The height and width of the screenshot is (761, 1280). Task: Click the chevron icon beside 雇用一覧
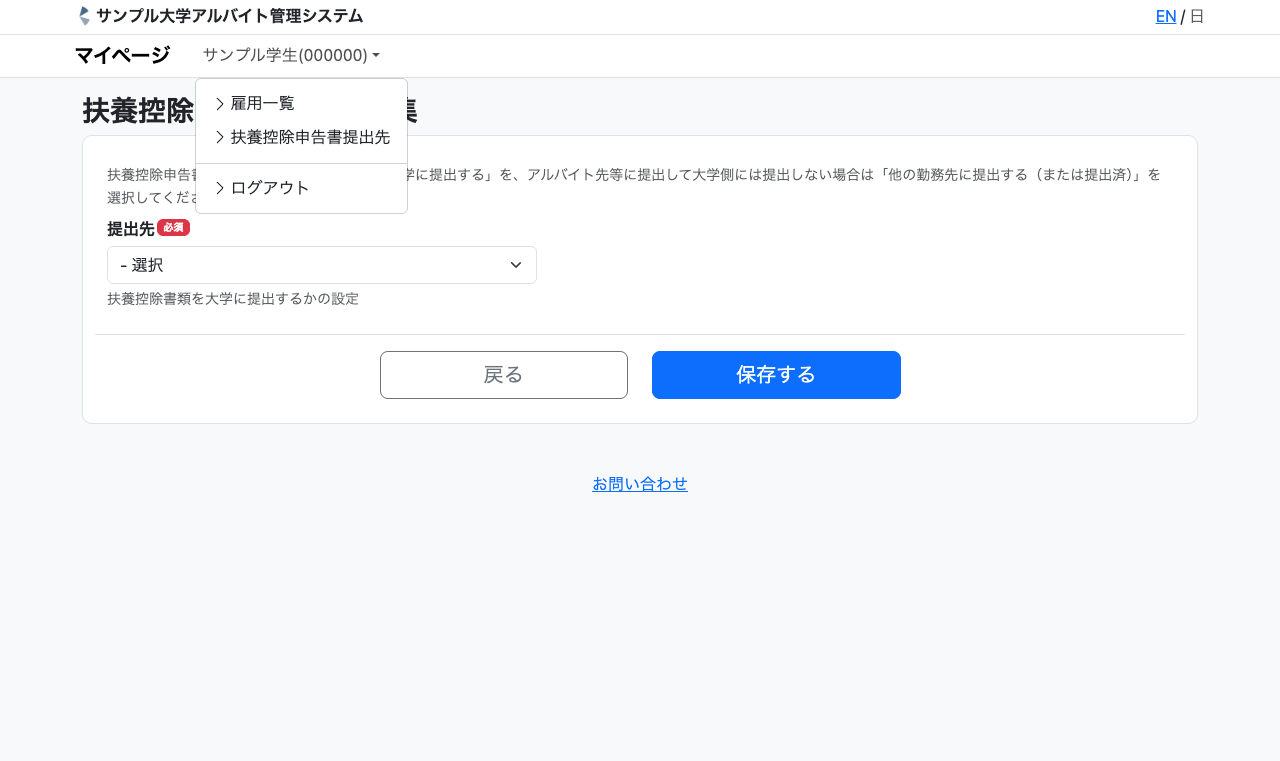pyautogui.click(x=220, y=104)
